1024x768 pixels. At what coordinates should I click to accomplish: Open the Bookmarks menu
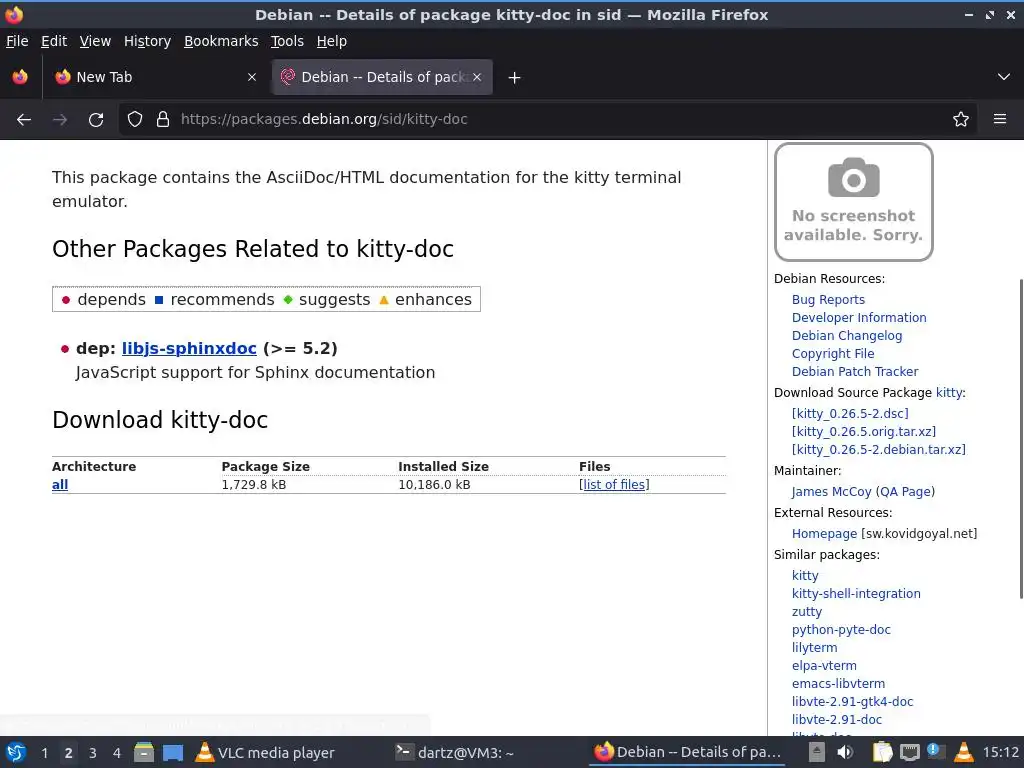tap(221, 41)
